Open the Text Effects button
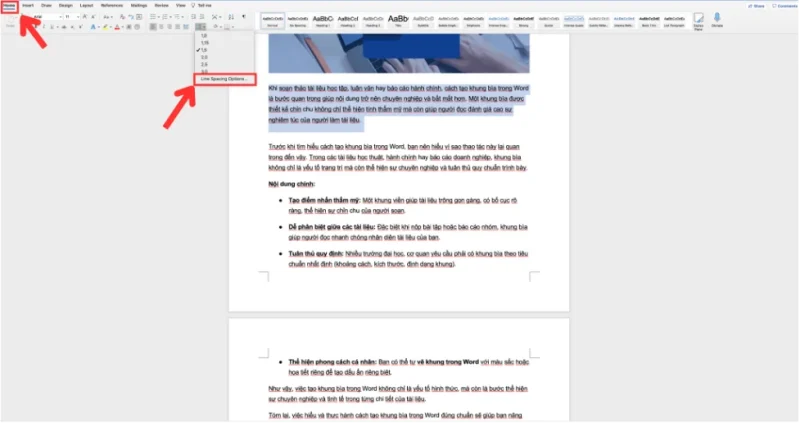 point(93,27)
